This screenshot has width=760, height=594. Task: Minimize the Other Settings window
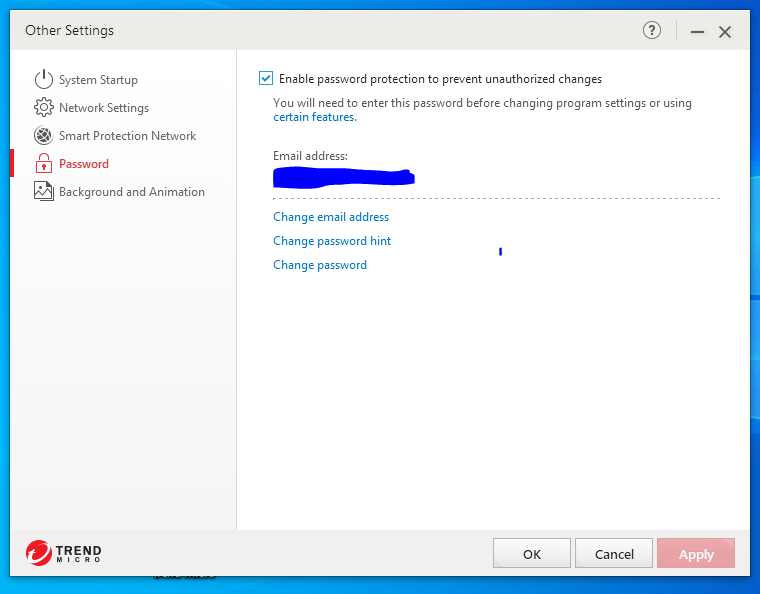[x=697, y=31]
